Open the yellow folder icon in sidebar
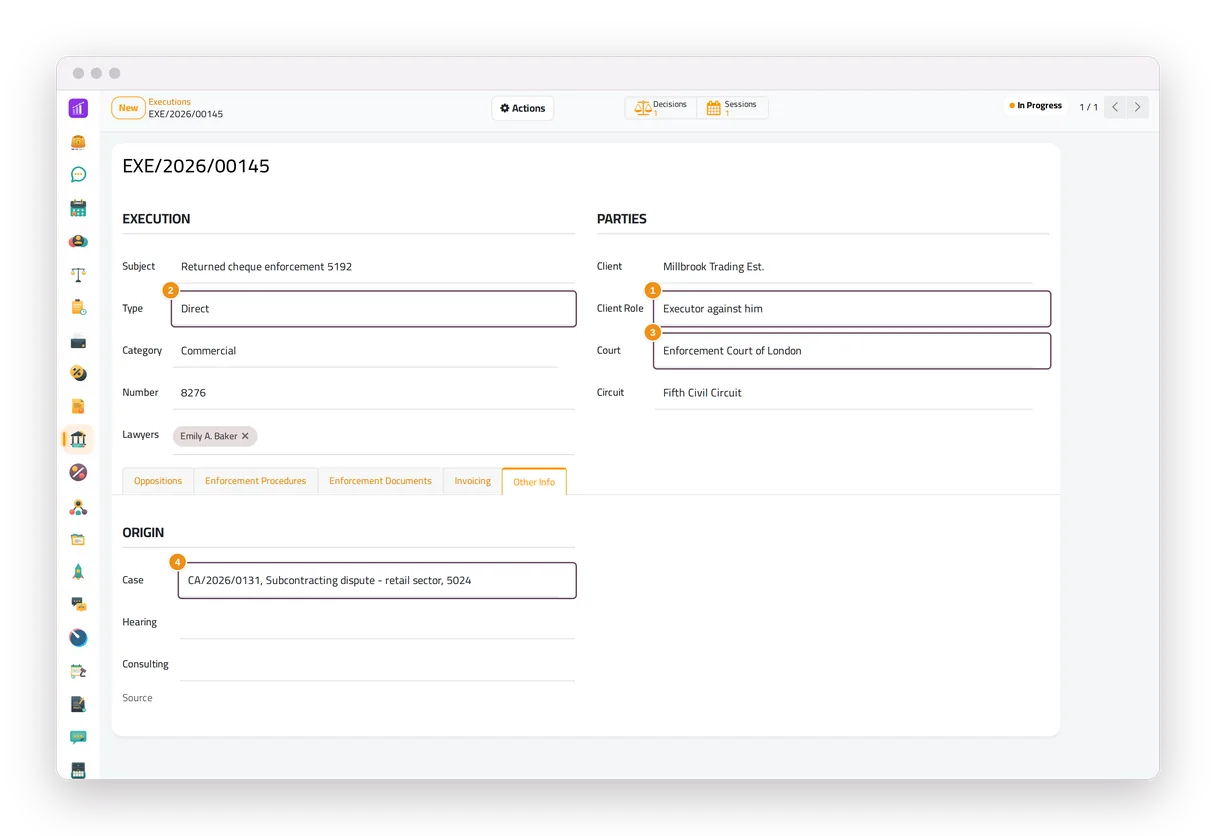1216x836 pixels. click(x=78, y=539)
